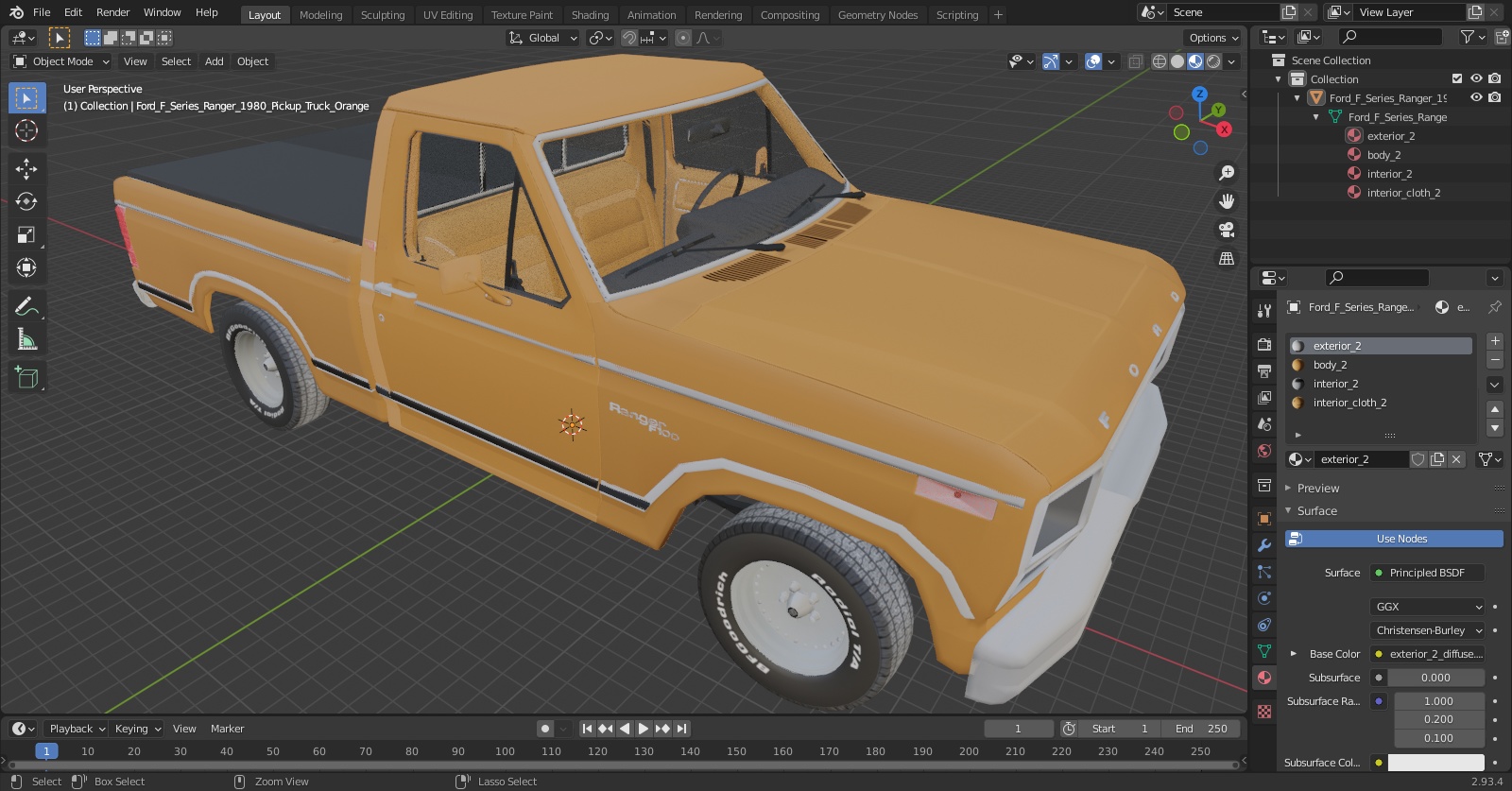Activate the Transform tool
The image size is (1512, 791).
(26, 267)
